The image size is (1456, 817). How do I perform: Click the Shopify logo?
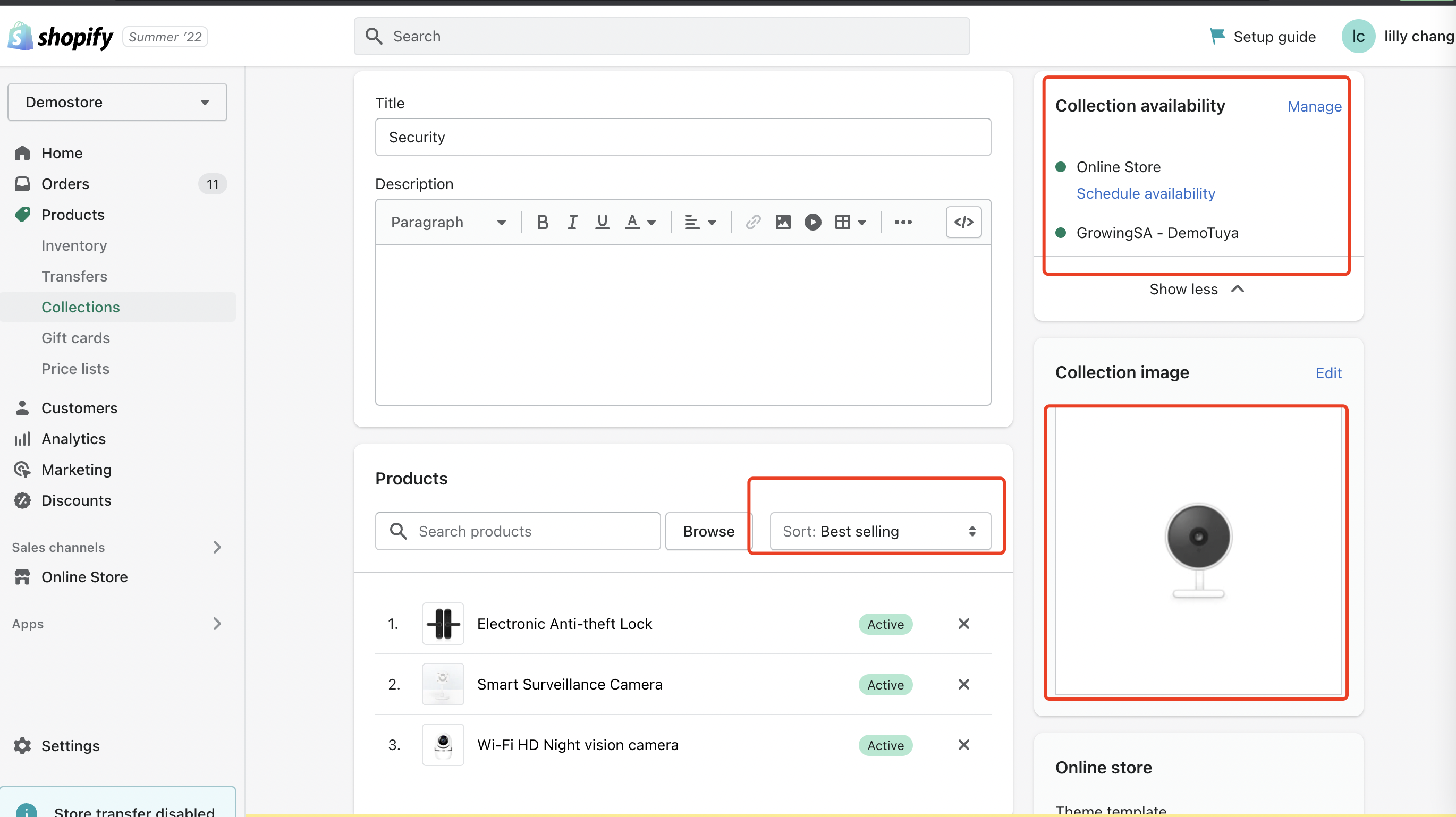point(61,37)
